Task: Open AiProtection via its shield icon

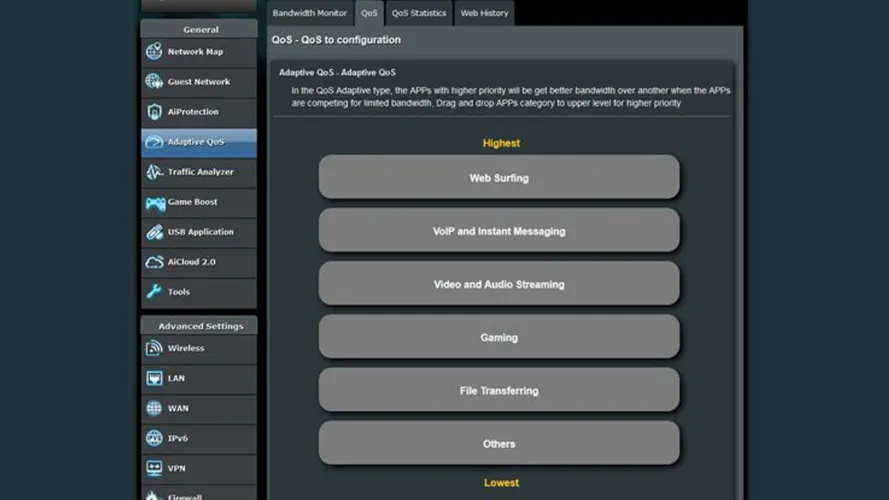Action: tap(154, 112)
